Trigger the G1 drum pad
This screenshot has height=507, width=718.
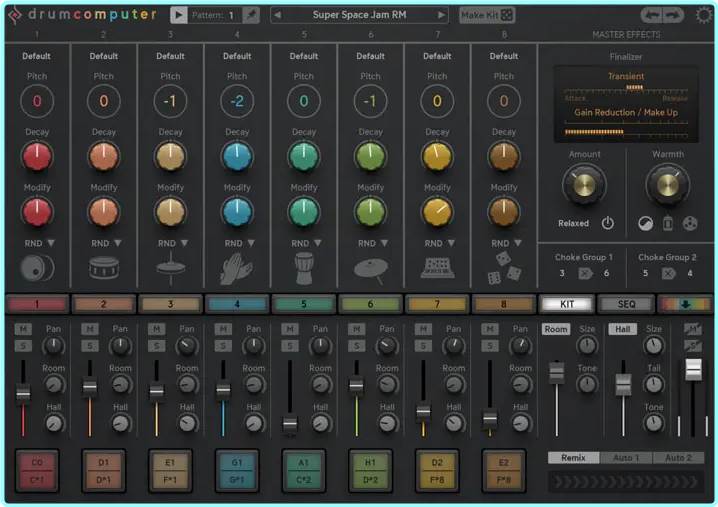tap(237, 471)
